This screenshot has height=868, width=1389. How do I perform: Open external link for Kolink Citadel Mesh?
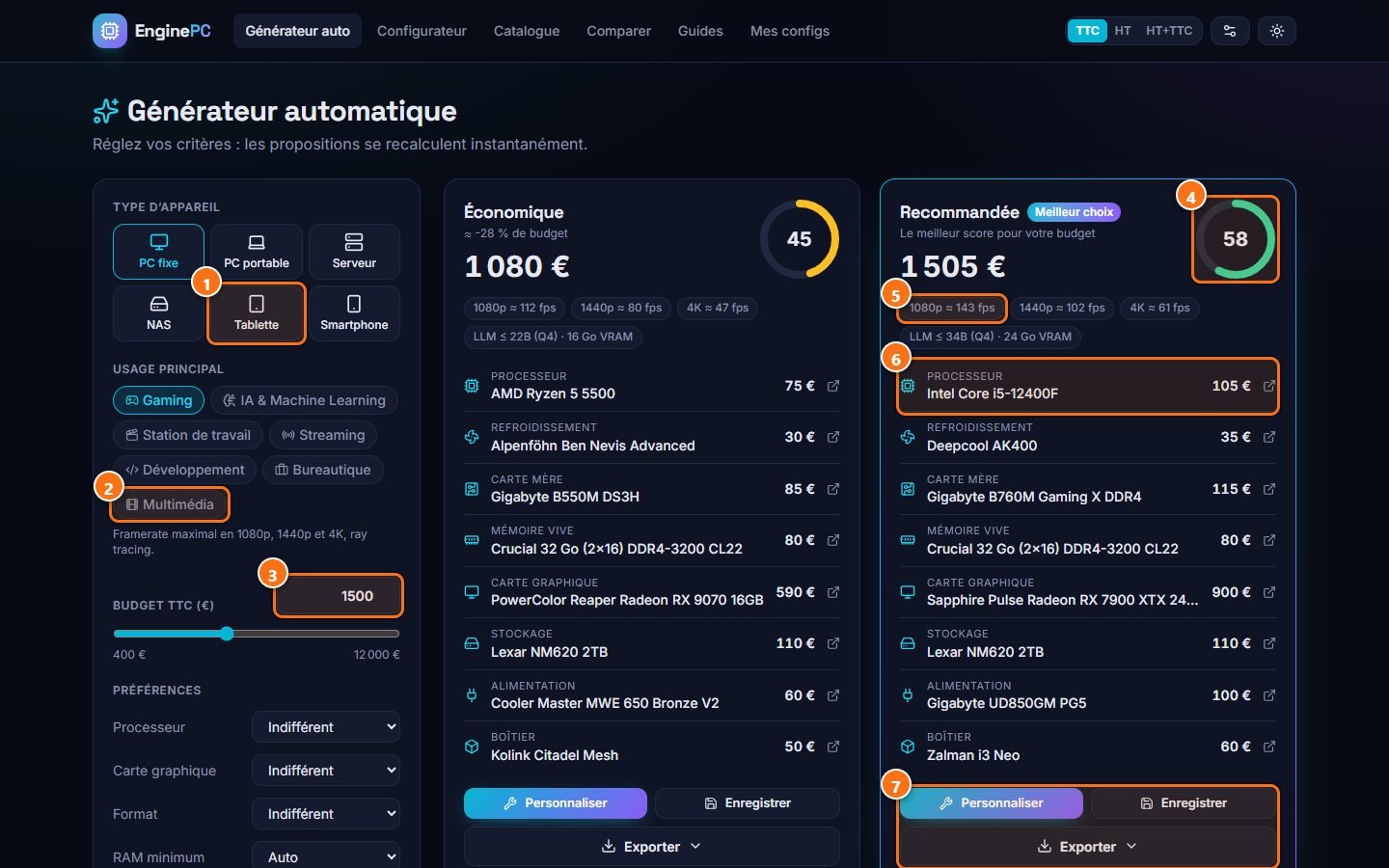pos(833,746)
